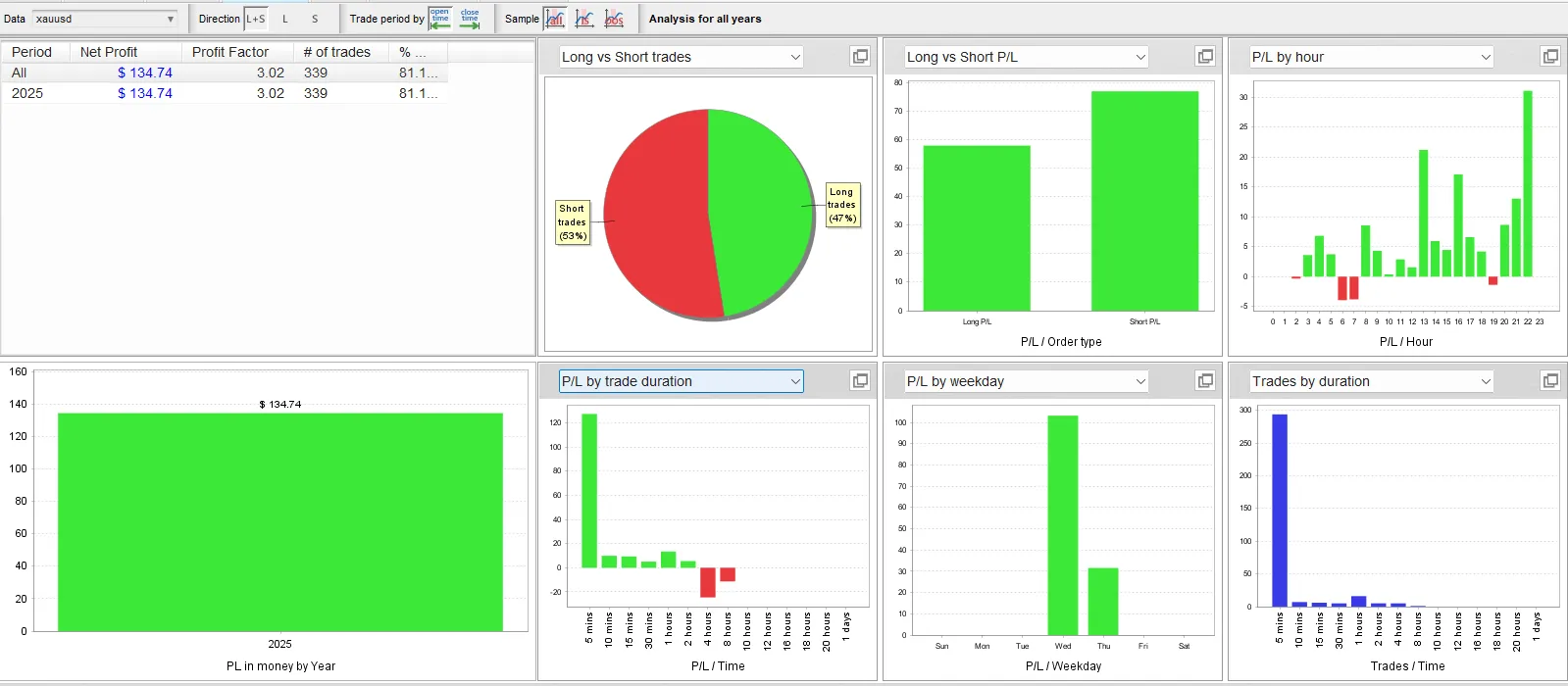Toggle direction to L+S
Viewport: 1568px width, 686px height.
click(255, 19)
